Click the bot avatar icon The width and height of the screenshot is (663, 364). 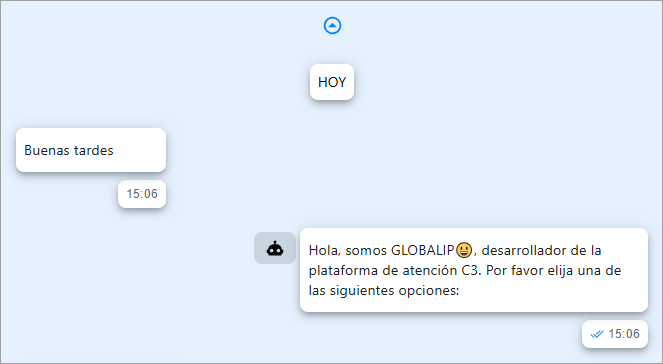(x=275, y=249)
